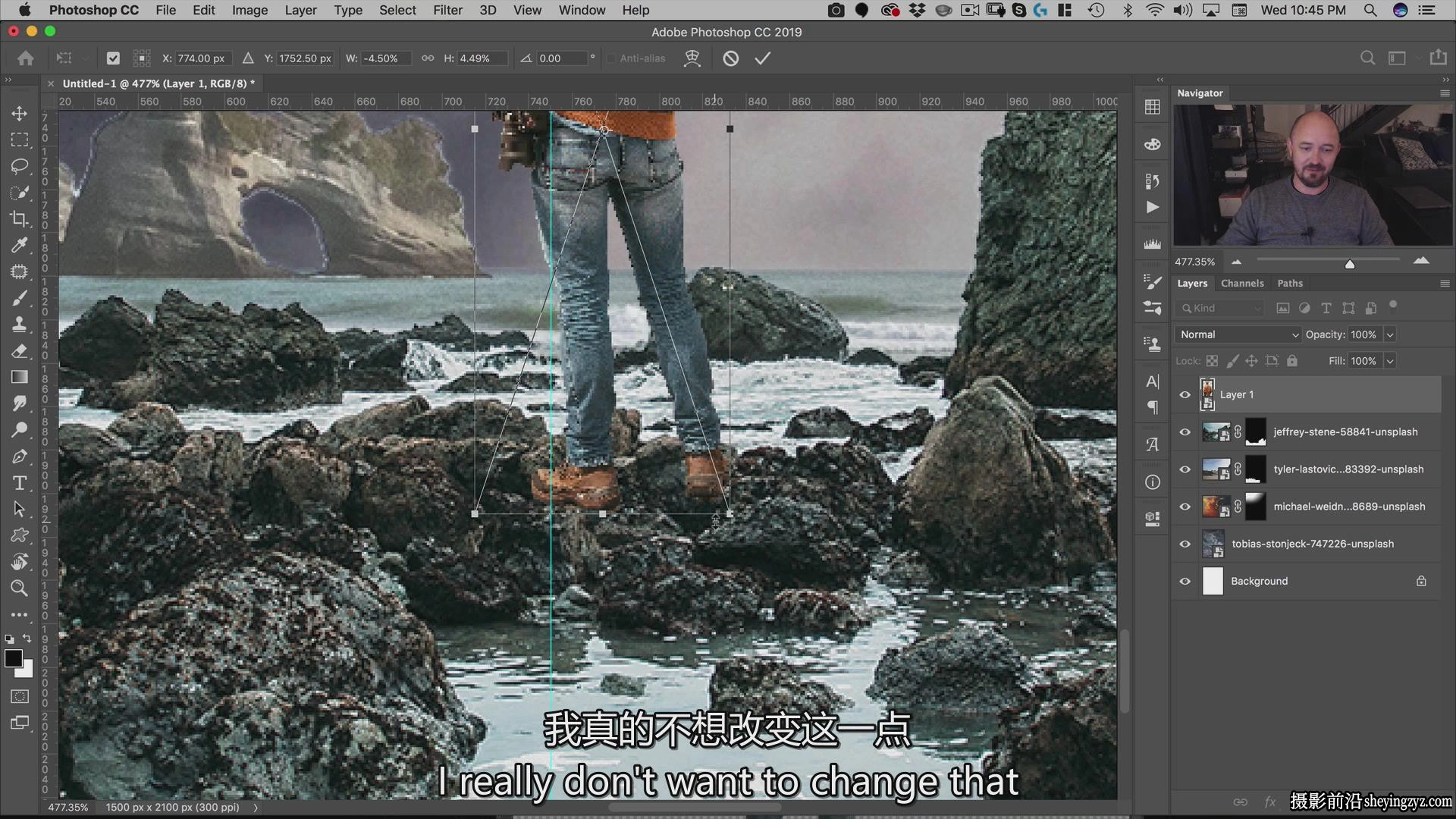This screenshot has width=1456, height=819.
Task: Hide Layer 1 visibility eye
Action: click(x=1185, y=394)
